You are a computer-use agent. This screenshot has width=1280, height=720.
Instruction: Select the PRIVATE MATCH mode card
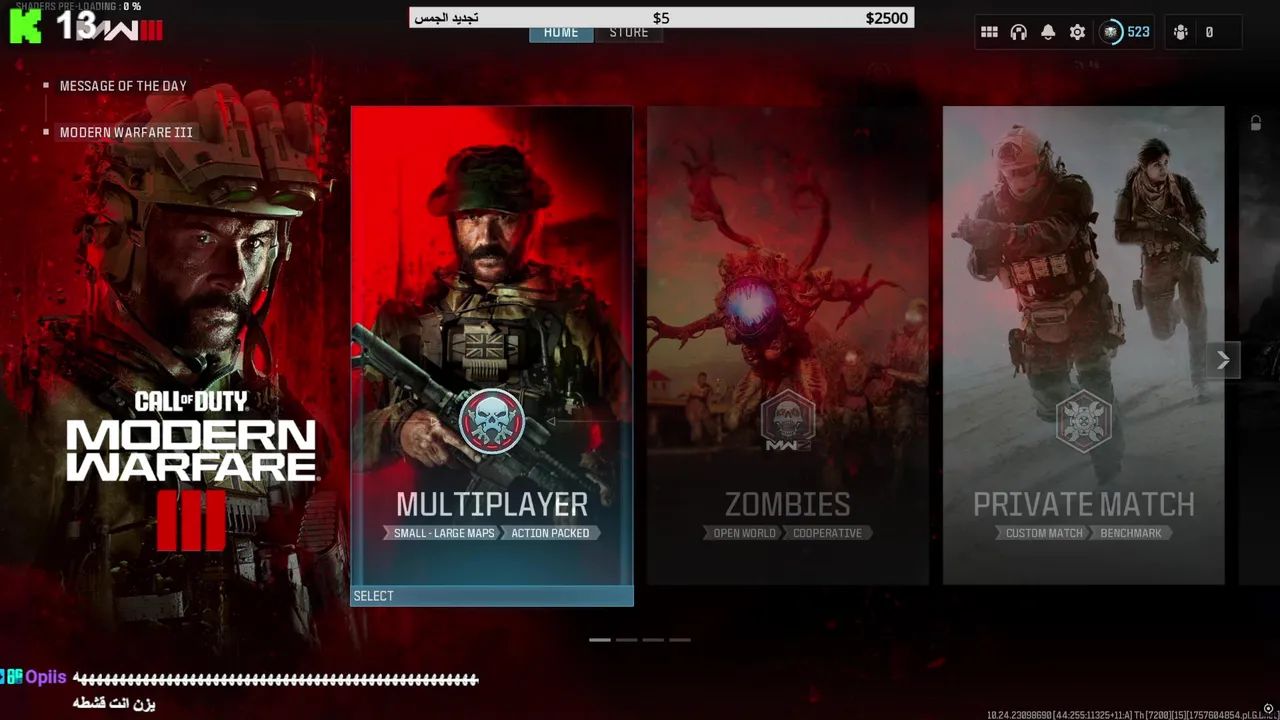pos(1083,345)
